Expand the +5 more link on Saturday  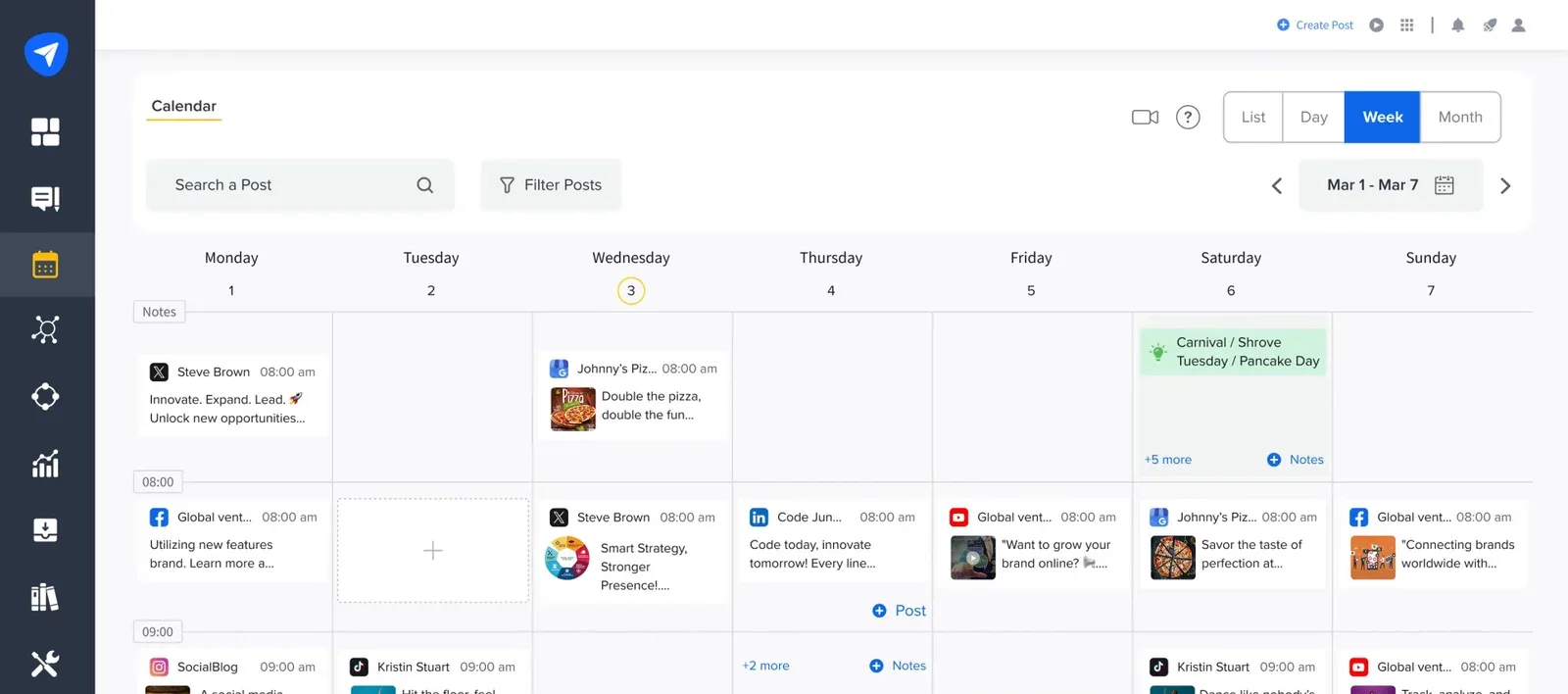[x=1168, y=460]
